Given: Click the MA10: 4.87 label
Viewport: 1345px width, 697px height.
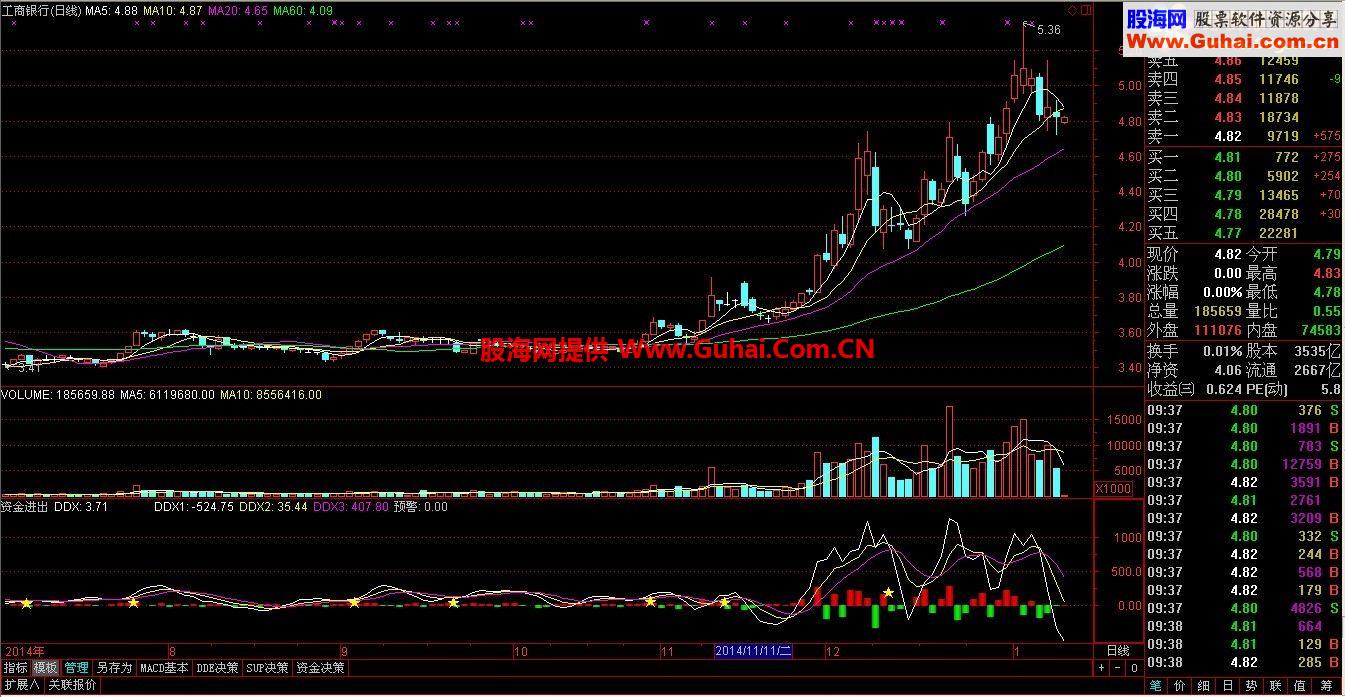Looking at the screenshot, I should click(173, 10).
